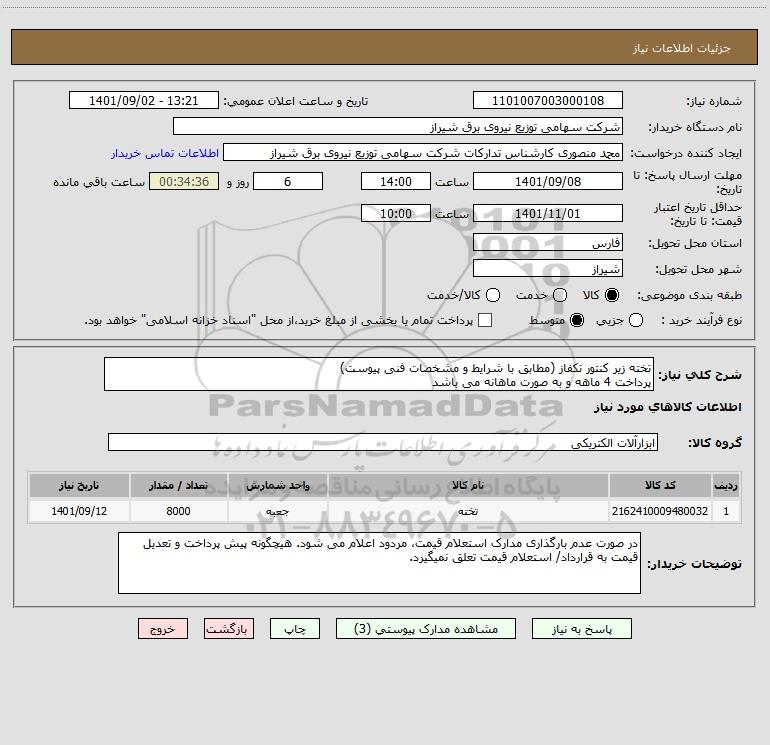Click the buyer notes text area
Image resolution: width=770 pixels, height=745 pixels.
point(379,563)
